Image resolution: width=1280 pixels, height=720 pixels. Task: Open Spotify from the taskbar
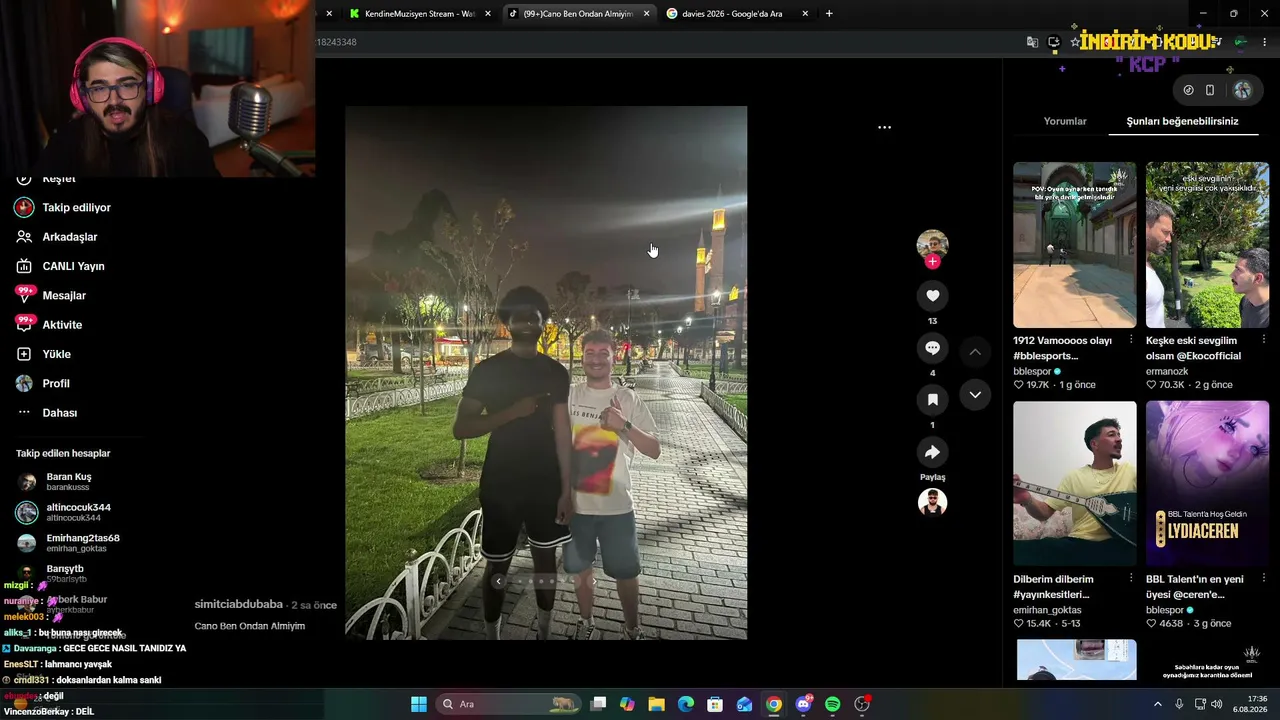pos(833,704)
